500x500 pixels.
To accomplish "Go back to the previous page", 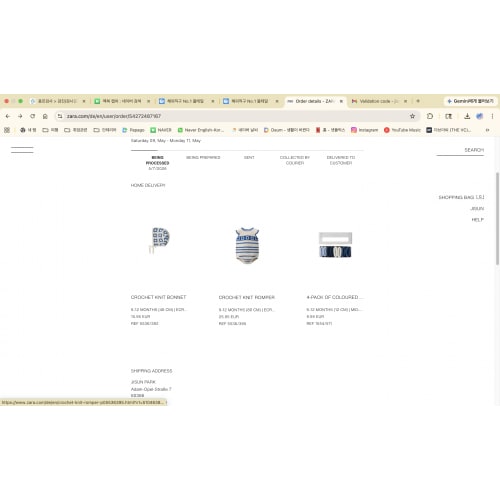I will (8, 116).
